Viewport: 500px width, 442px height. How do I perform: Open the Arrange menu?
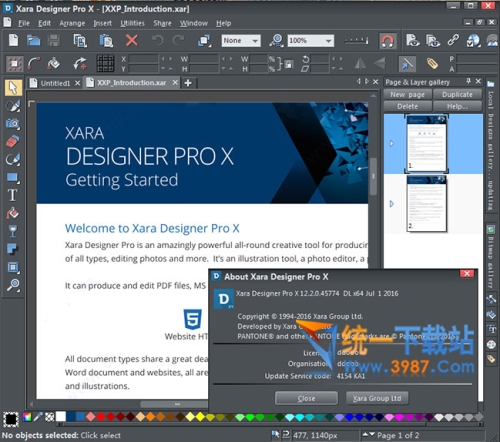pyautogui.click(x=72, y=23)
